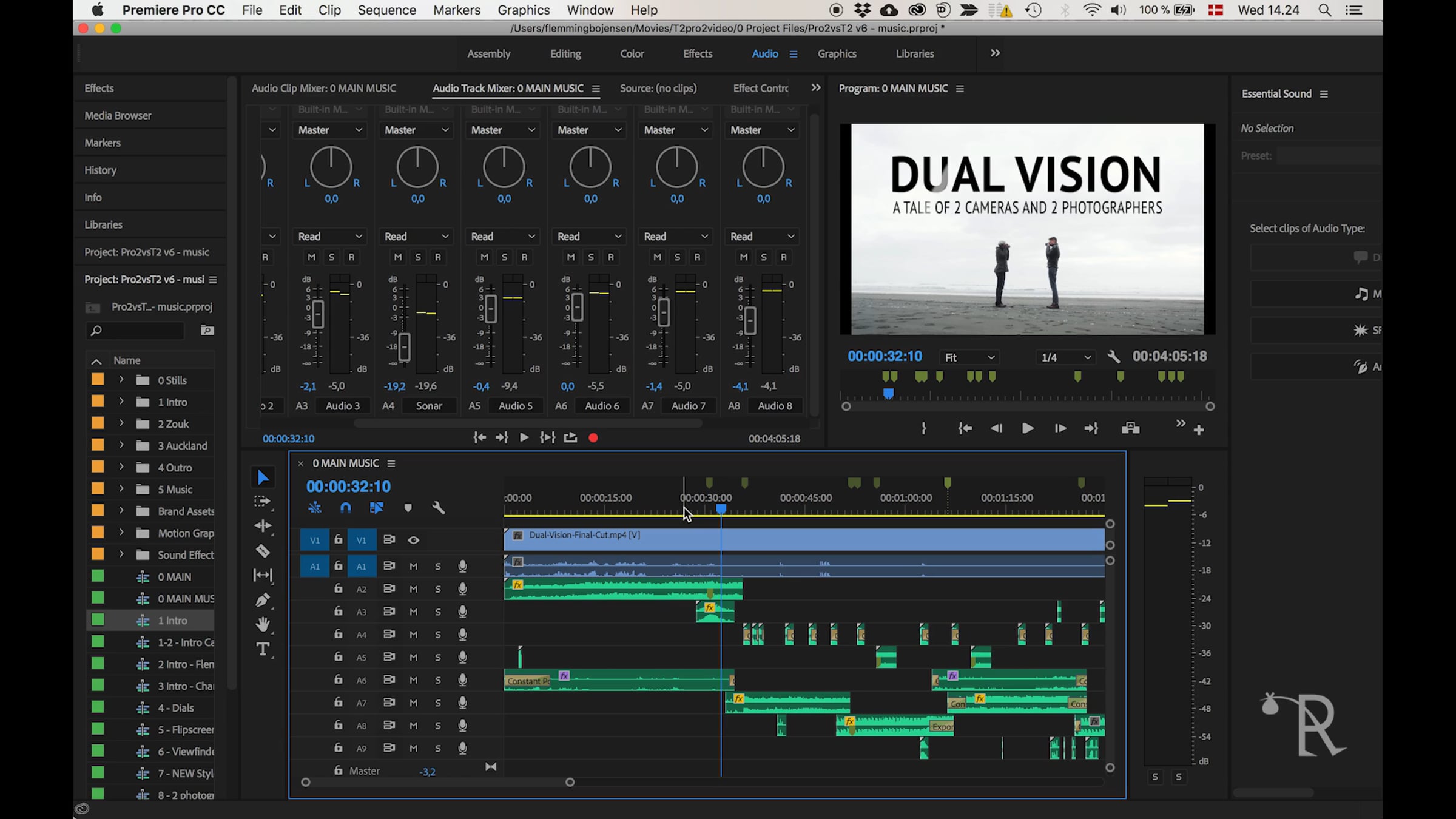Select the Slip tool
This screenshot has height=819, width=1456.
[x=263, y=575]
